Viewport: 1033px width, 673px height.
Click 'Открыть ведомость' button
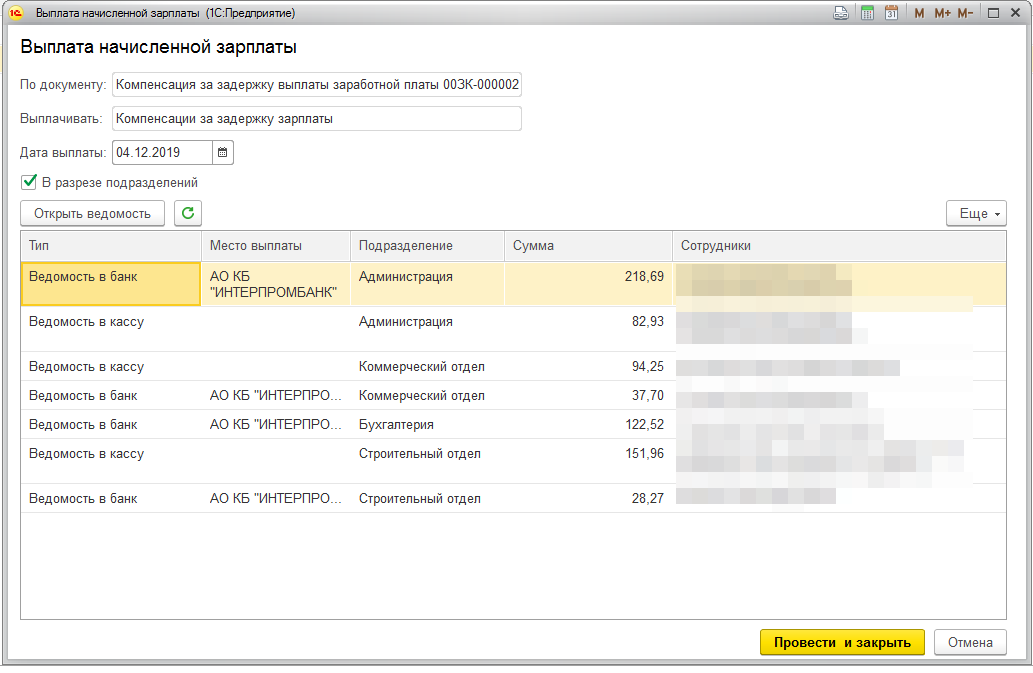92,213
